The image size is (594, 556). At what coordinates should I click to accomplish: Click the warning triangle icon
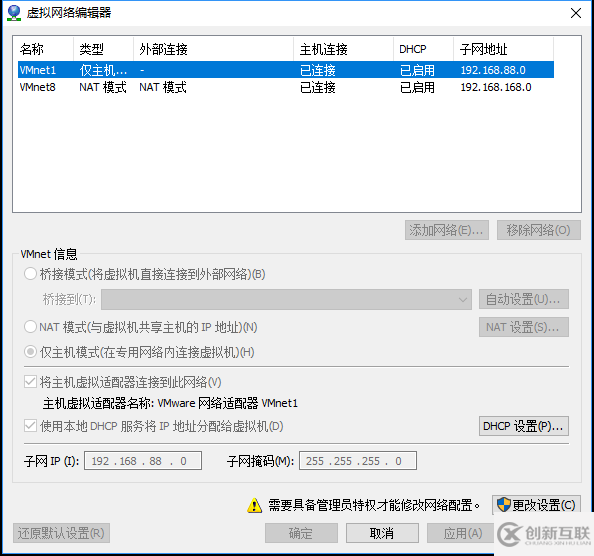254,505
